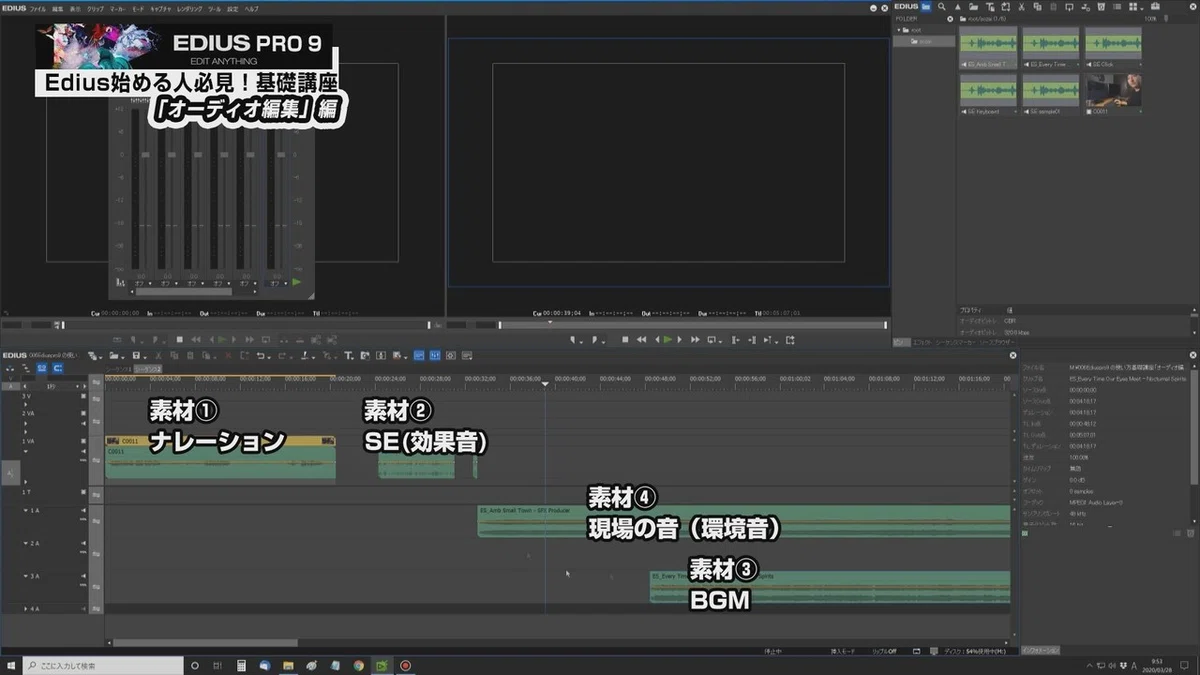Image resolution: width=1200 pixels, height=675 pixels.
Task: Expand the 2 A audio track
Action: point(26,543)
